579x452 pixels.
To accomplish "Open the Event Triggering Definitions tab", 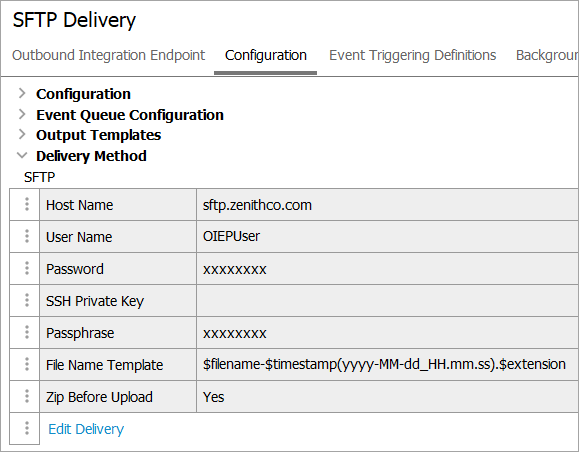I will click(412, 55).
